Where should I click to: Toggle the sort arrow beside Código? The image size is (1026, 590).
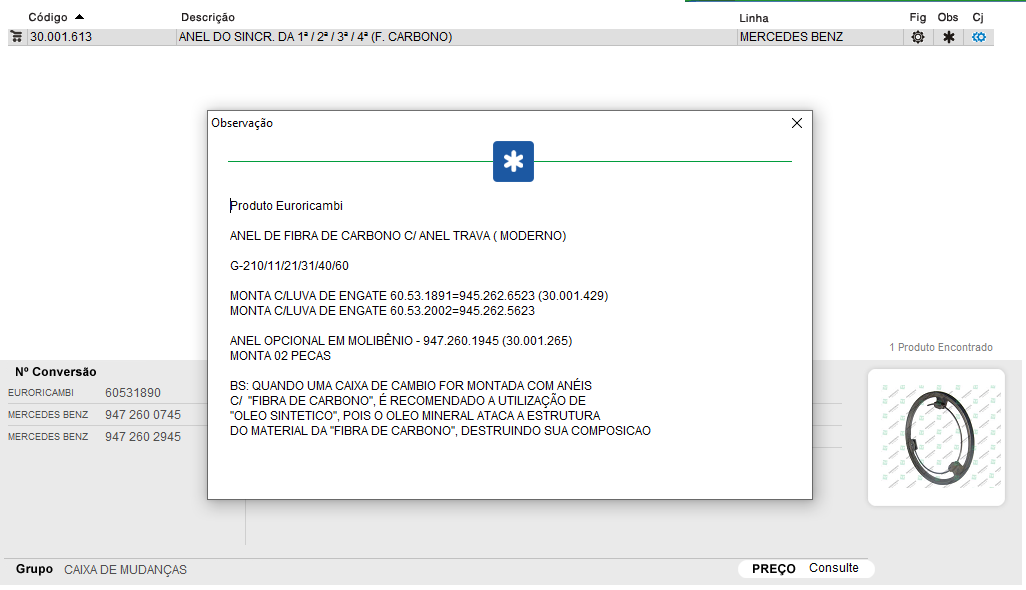[x=79, y=17]
